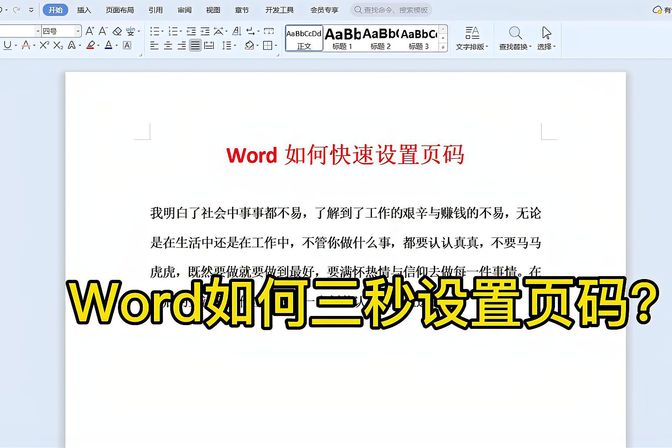Open the 插入 ribbon tab

pos(84,10)
